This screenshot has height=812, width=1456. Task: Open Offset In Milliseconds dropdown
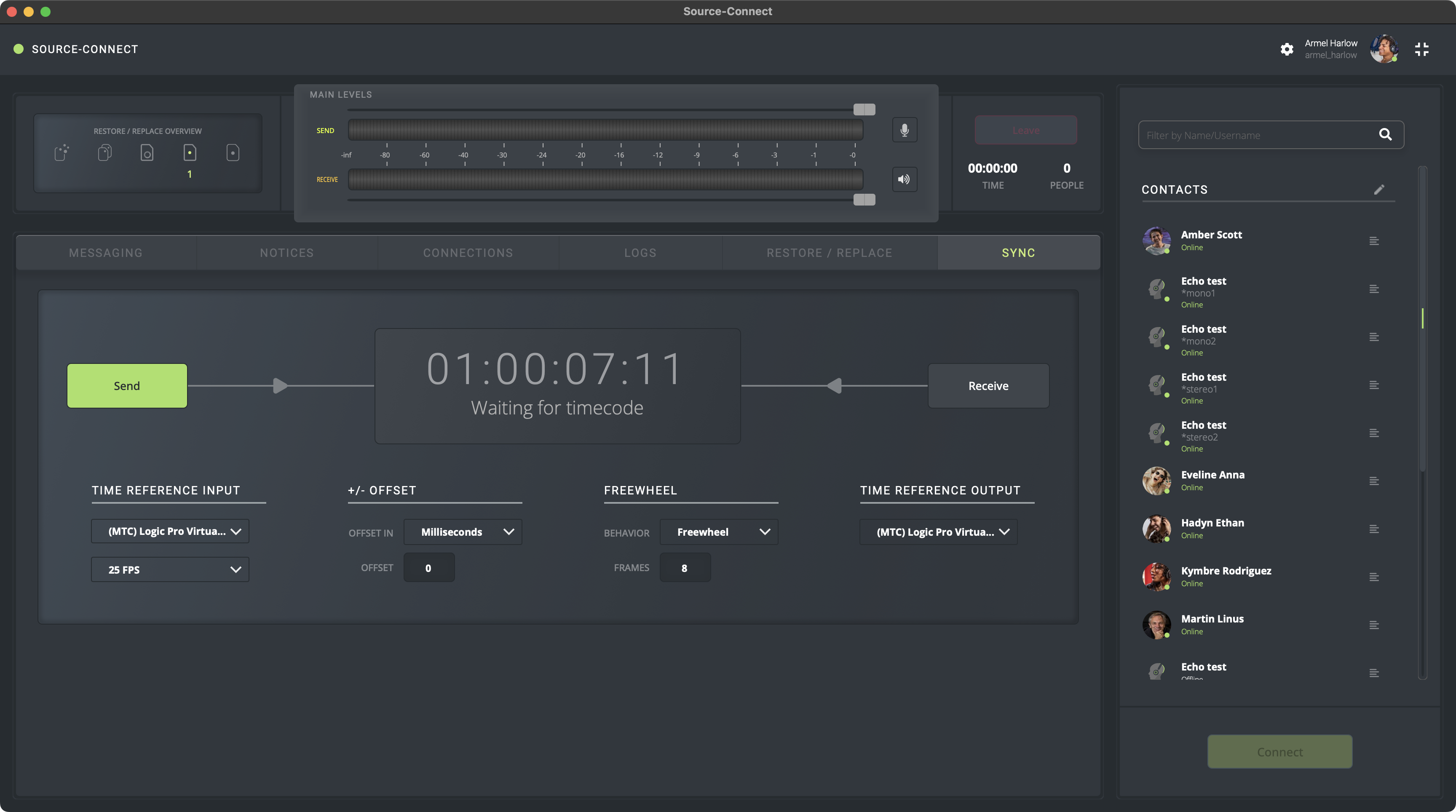[x=462, y=532]
